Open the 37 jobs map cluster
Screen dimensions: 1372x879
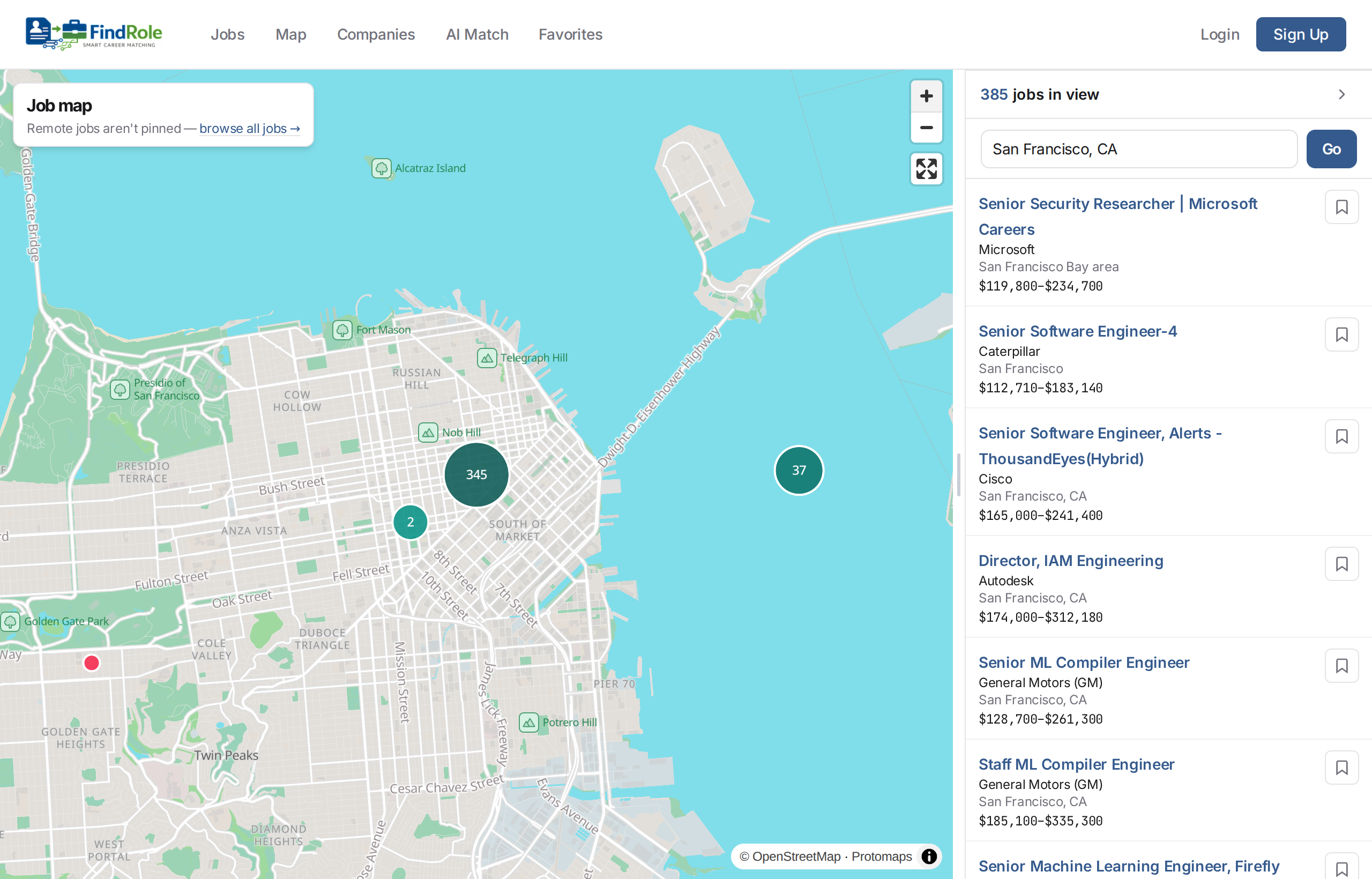tap(799, 470)
